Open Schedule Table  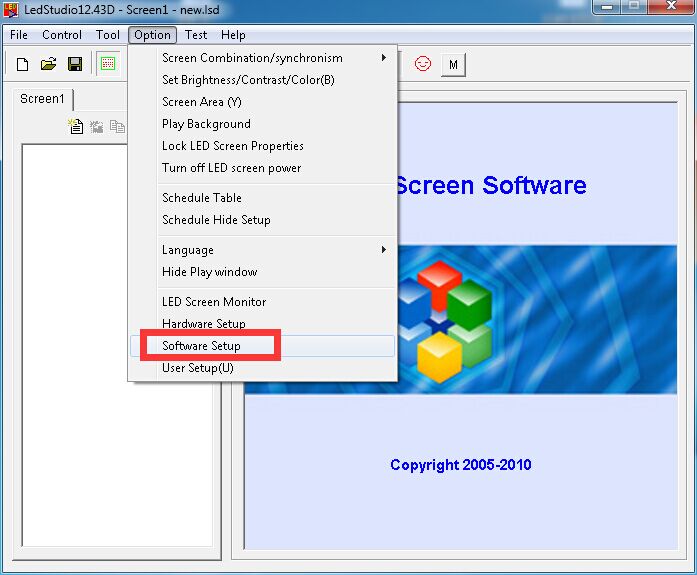(x=262, y=198)
